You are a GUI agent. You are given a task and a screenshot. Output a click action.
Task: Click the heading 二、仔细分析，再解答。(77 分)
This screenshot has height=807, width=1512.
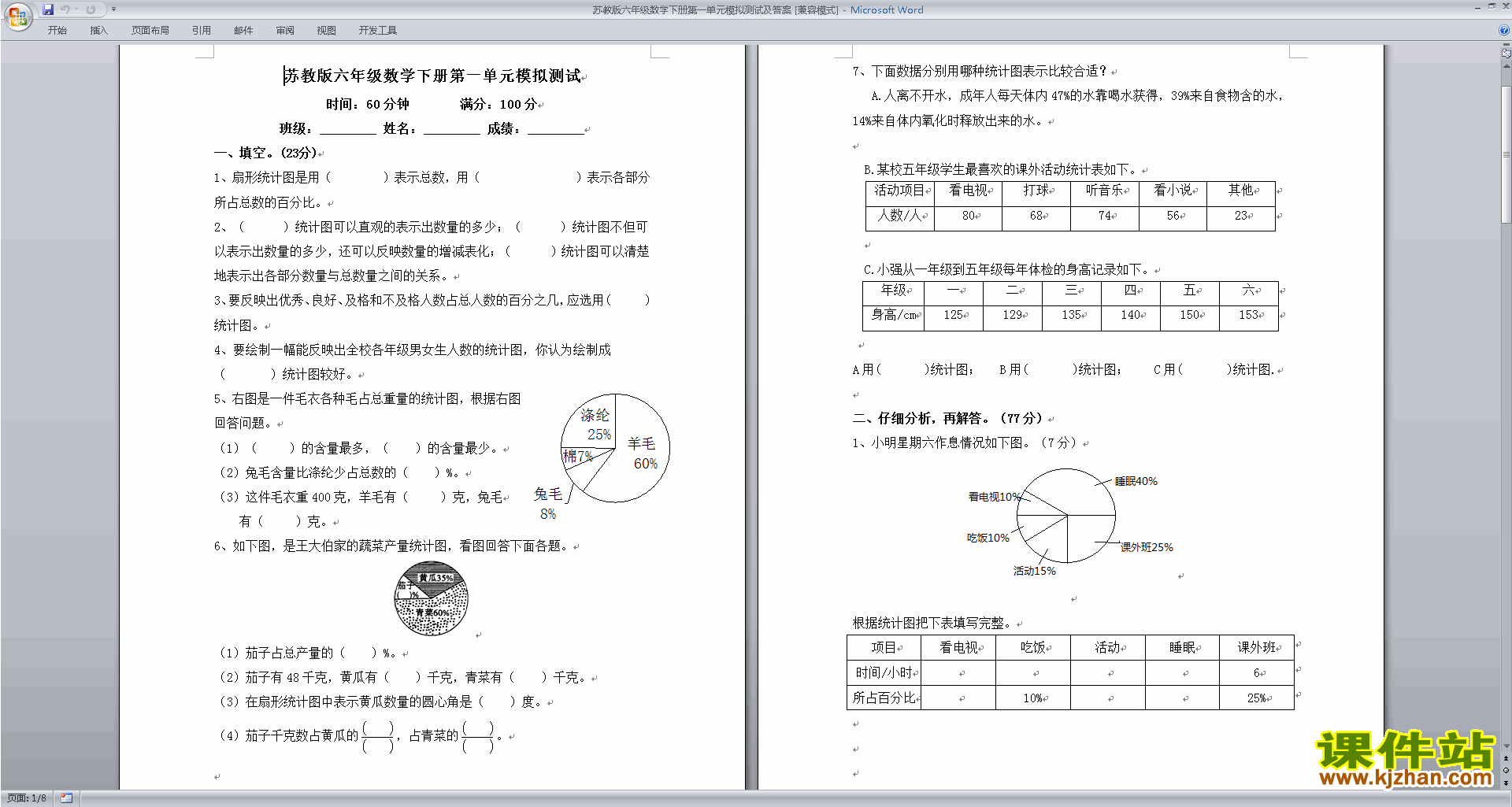949,418
